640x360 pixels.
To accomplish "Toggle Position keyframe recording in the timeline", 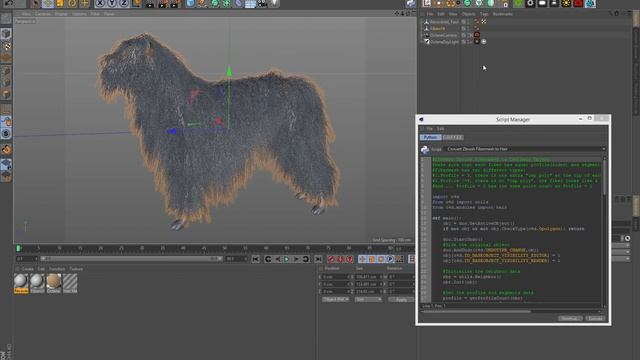I will pos(362,259).
